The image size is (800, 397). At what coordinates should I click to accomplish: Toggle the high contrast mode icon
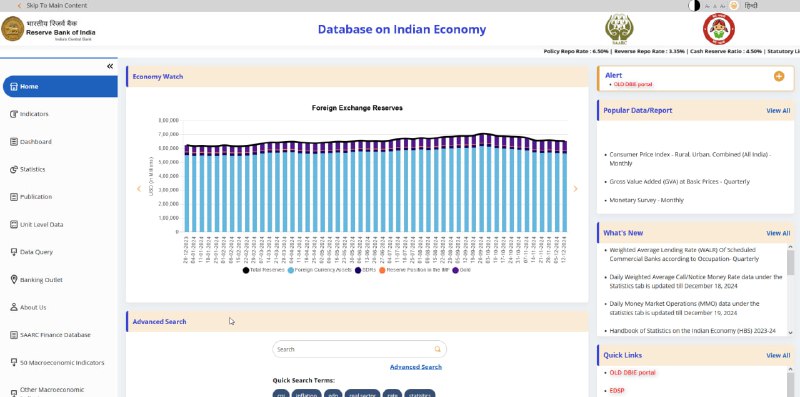[x=694, y=6]
